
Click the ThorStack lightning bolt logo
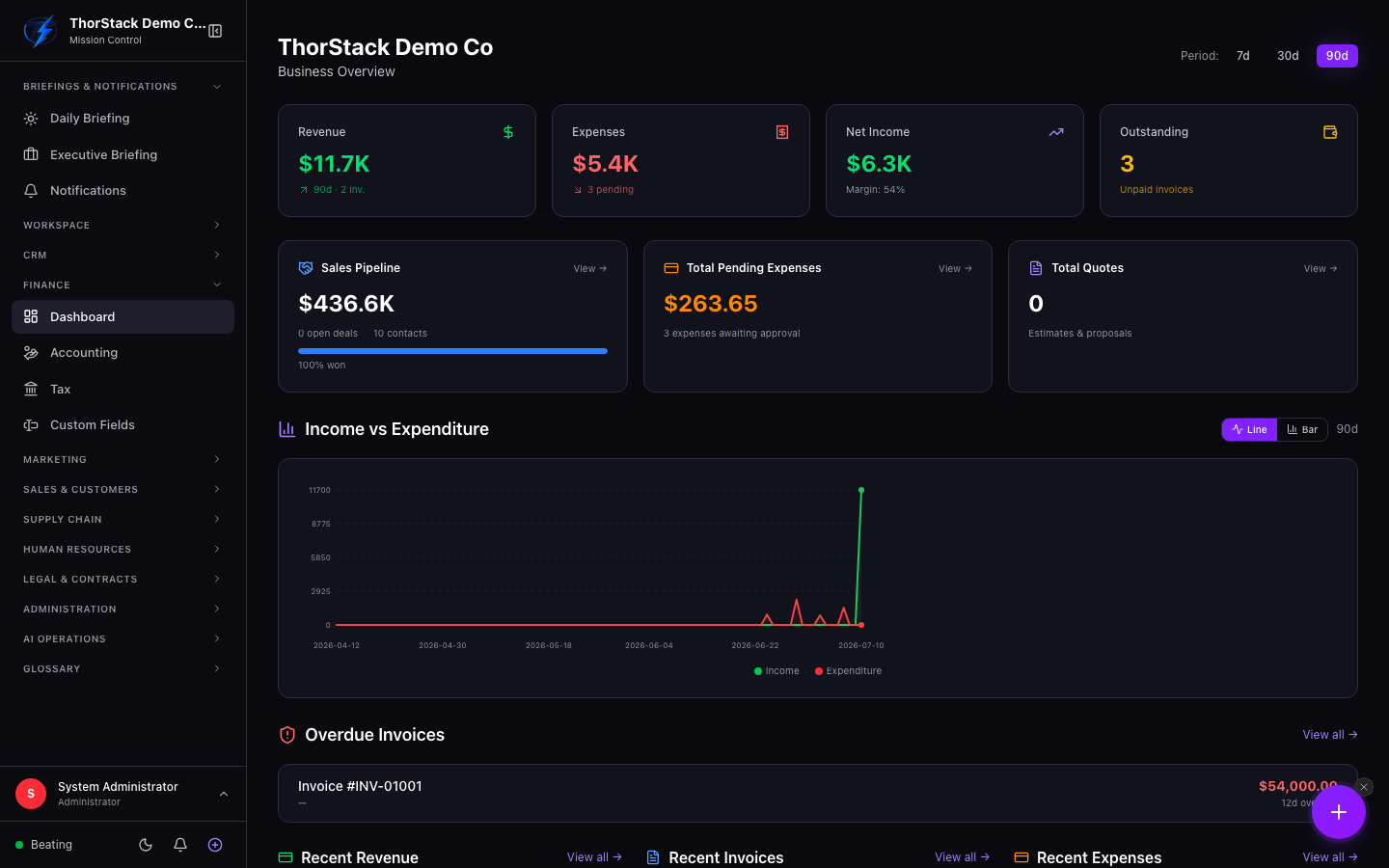point(41,31)
